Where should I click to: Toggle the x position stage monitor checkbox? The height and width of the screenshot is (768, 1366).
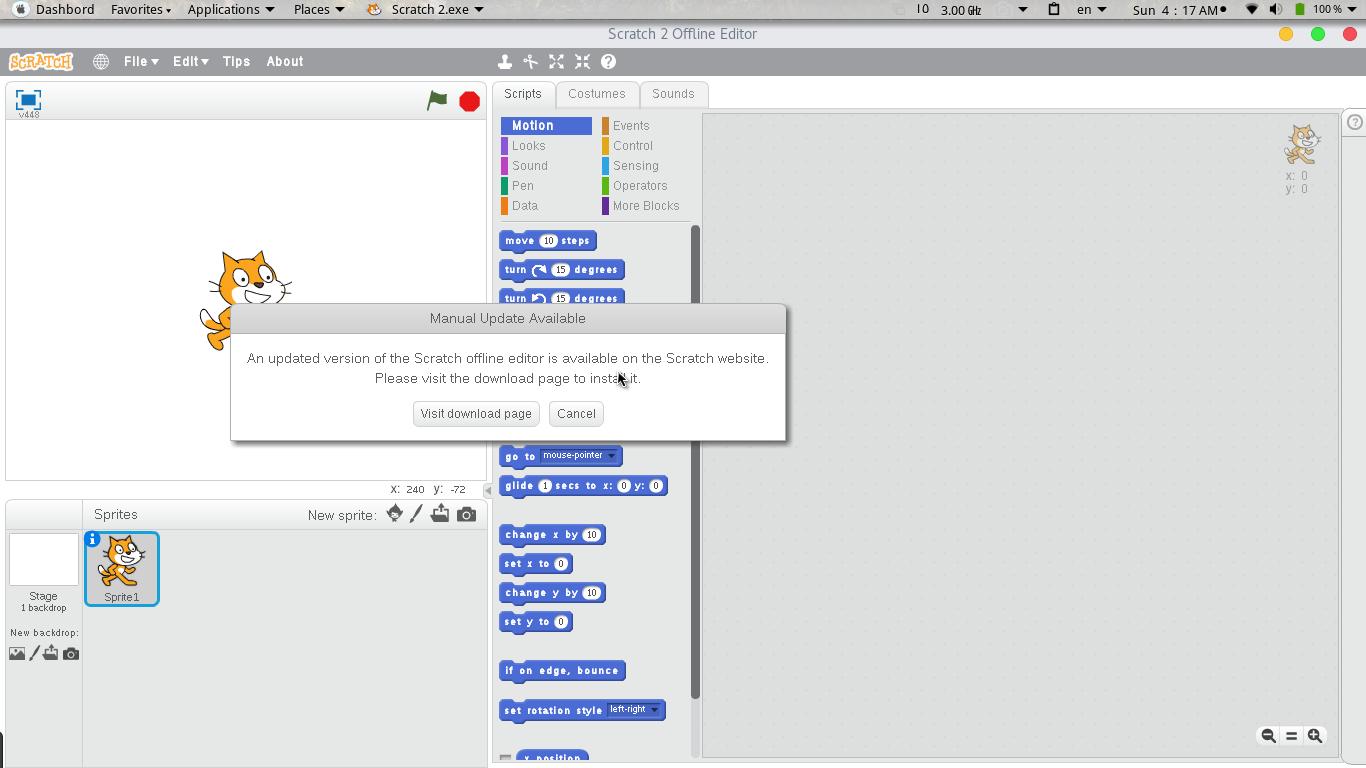[x=505, y=759]
